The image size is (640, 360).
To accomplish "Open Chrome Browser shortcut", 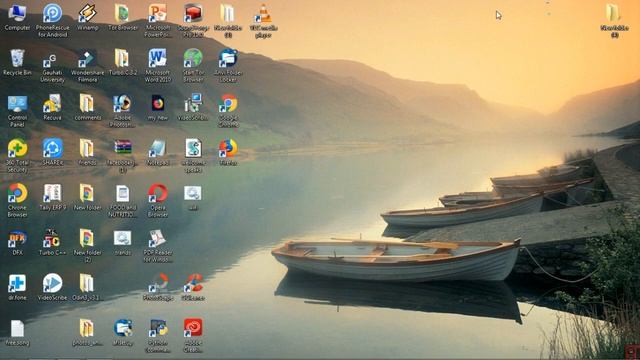I will pyautogui.click(x=17, y=200).
